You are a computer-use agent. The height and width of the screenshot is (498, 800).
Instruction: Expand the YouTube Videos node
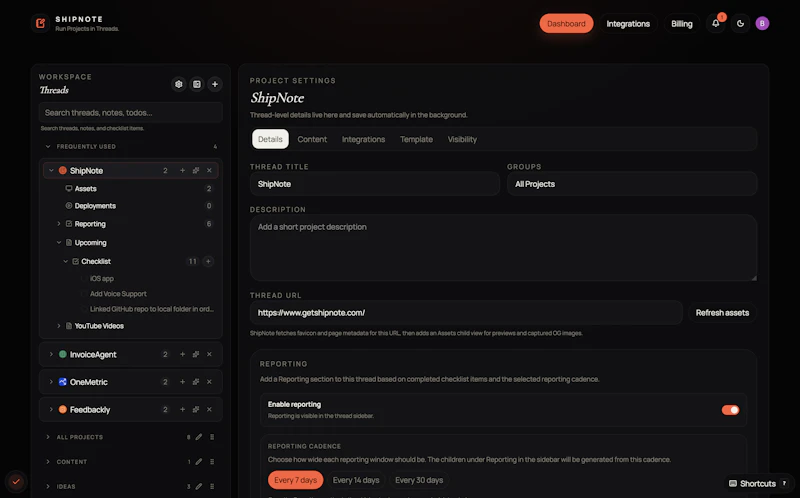pos(59,326)
